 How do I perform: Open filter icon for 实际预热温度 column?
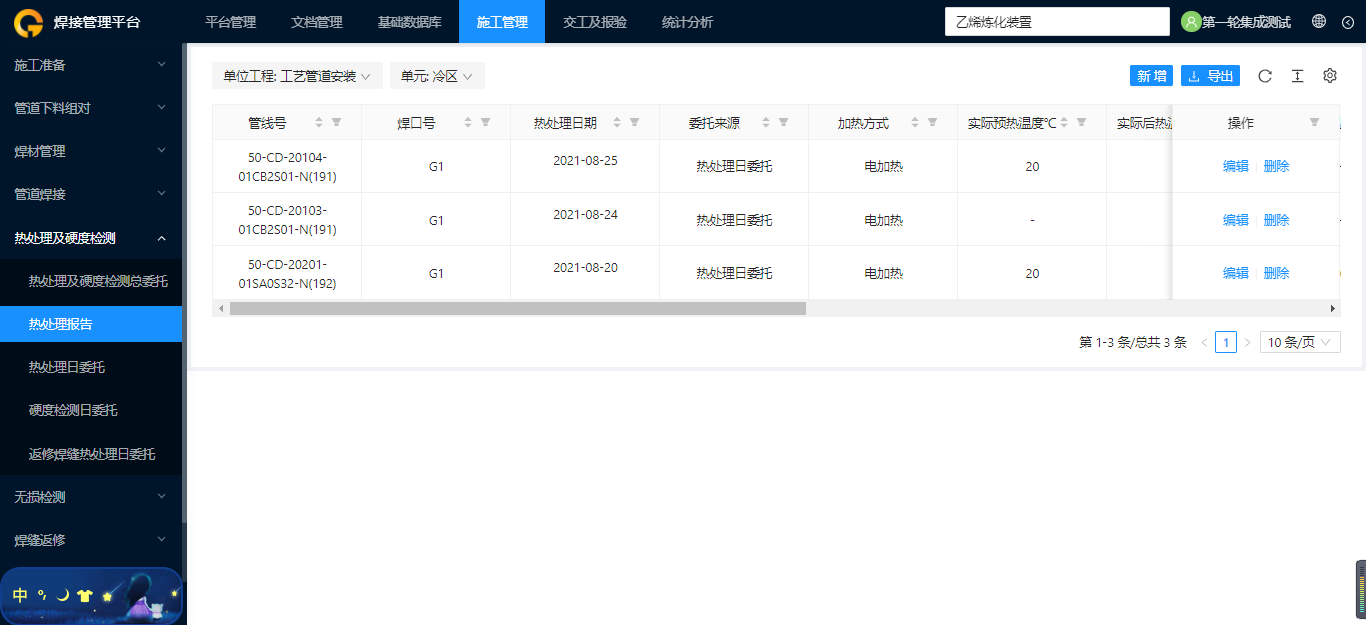pos(1081,122)
